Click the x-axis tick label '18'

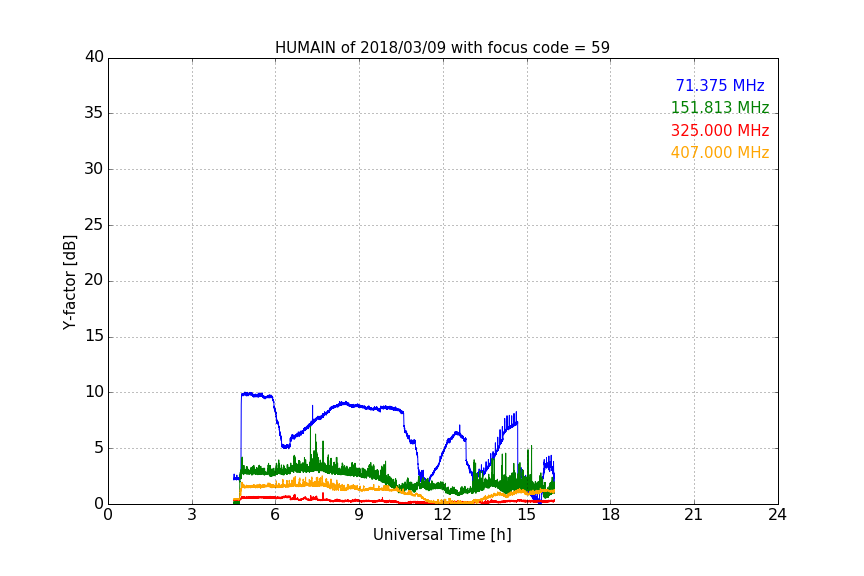pyautogui.click(x=611, y=515)
